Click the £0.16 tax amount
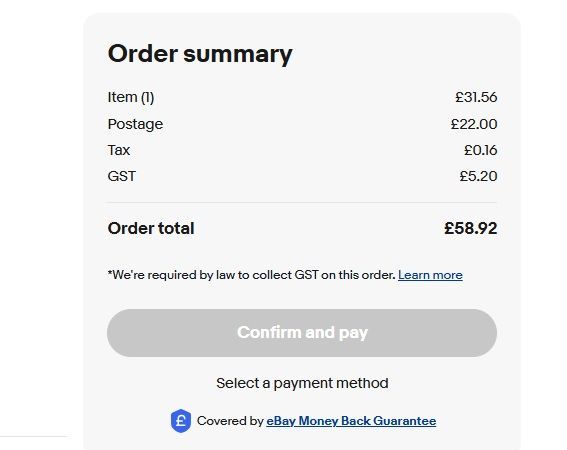Screen dimensions: 567x450 pyautogui.click(x=481, y=150)
